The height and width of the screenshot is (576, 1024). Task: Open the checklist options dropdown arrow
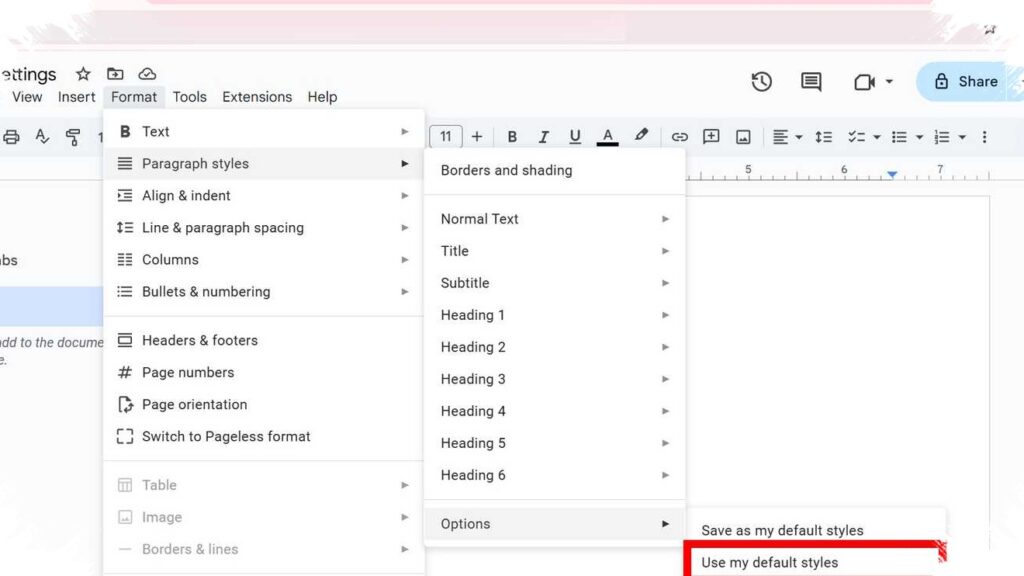click(x=877, y=137)
